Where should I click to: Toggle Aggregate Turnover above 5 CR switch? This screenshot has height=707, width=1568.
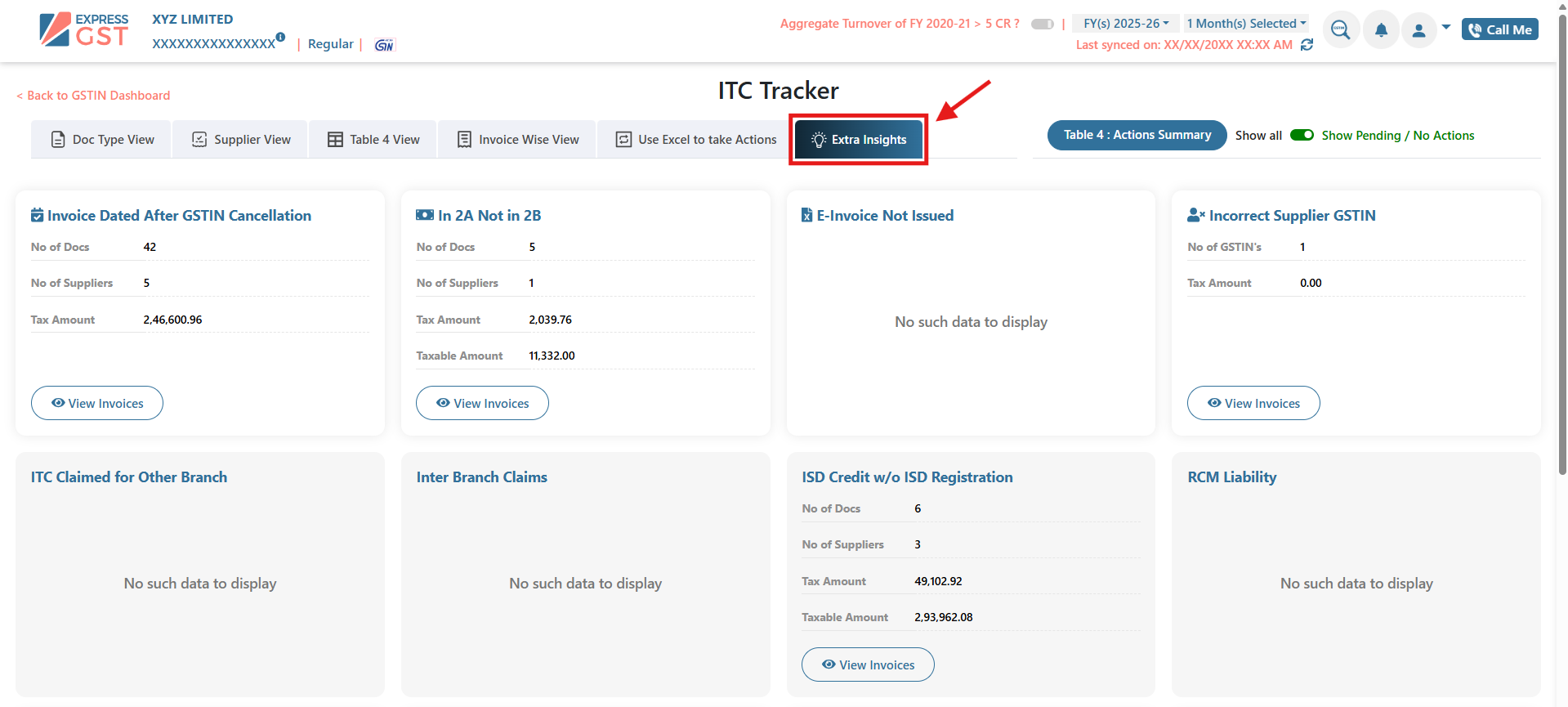(1042, 24)
